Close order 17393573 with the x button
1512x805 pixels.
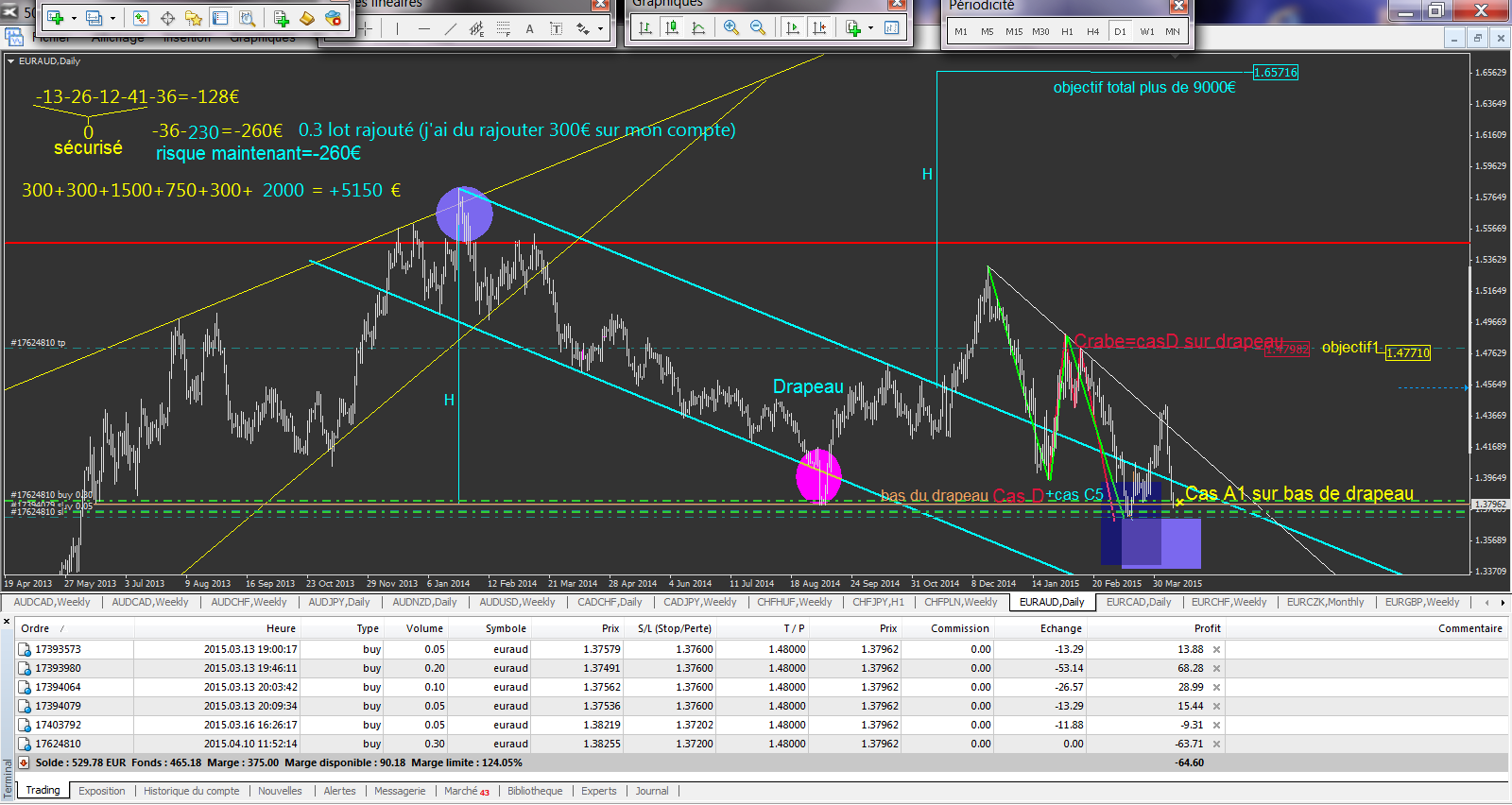pos(1216,649)
